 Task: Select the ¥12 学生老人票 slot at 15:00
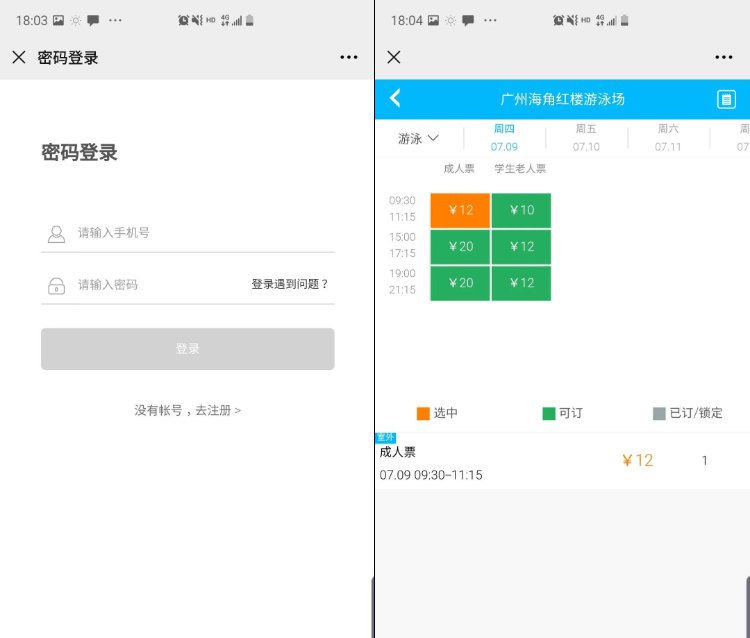(521, 247)
